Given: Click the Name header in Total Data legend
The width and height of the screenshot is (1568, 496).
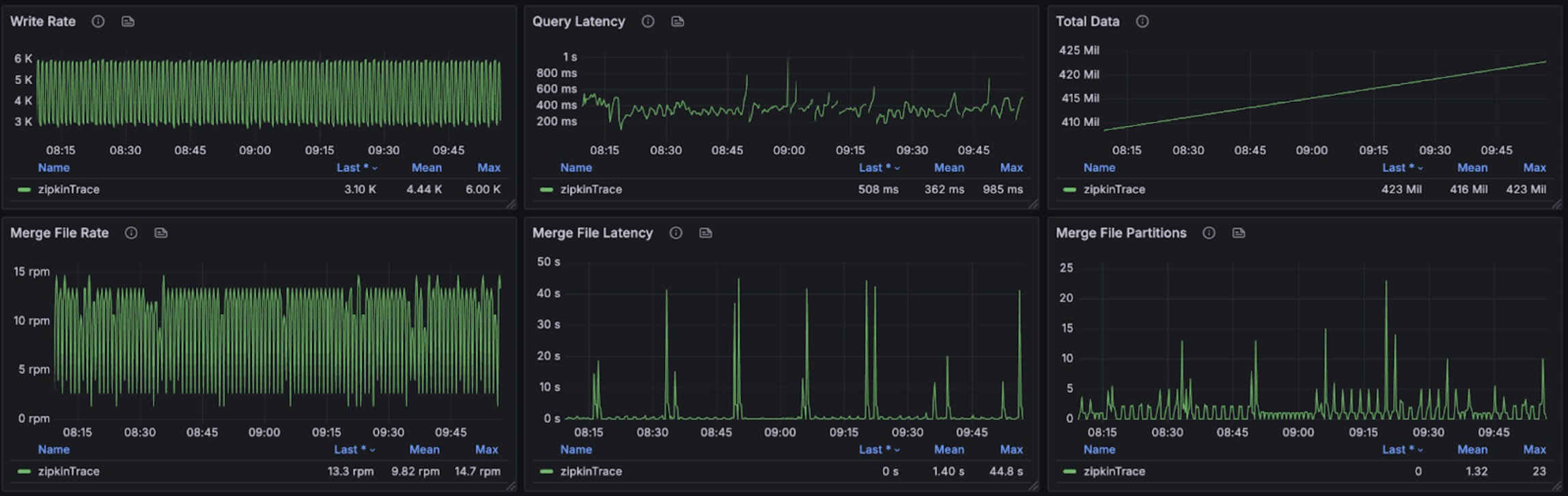Looking at the screenshot, I should coord(1099,167).
